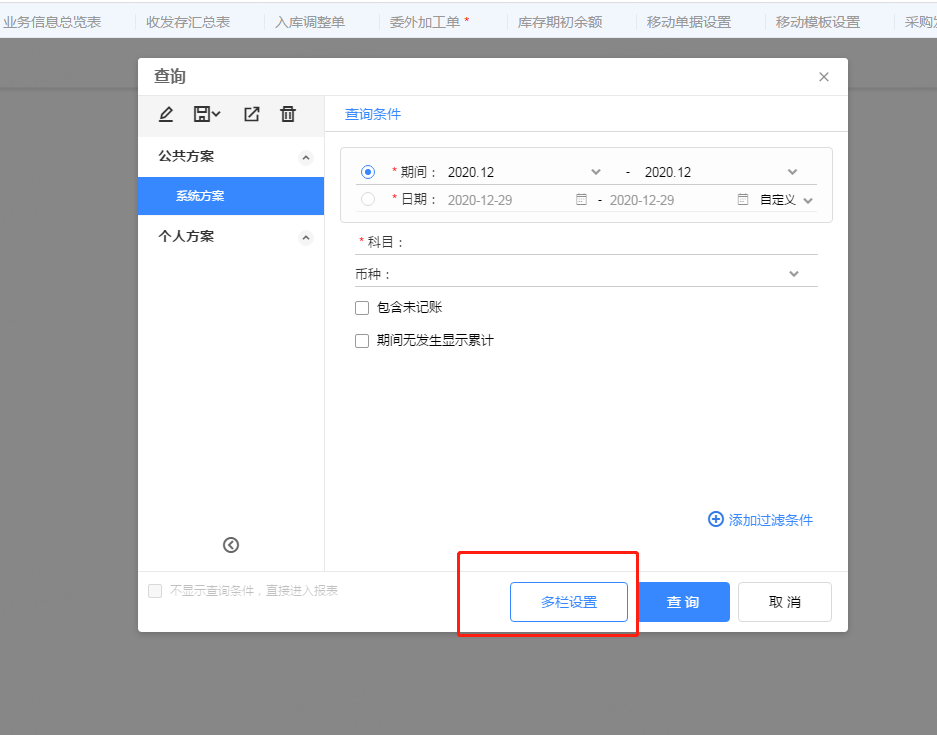Click the edit (pencil) scheme icon
Screen dimensions: 937x735
[166, 114]
